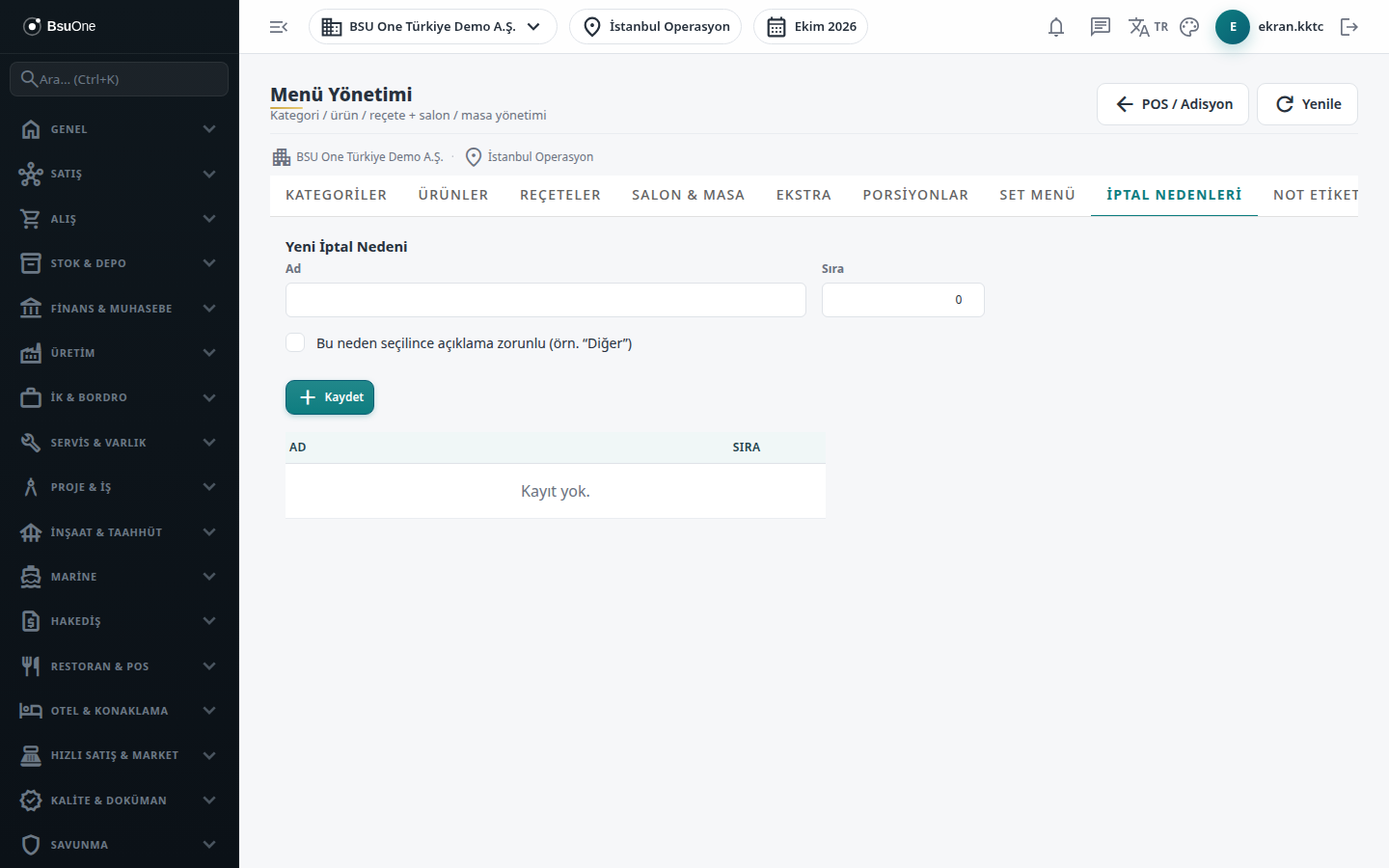Viewport: 1389px width, 868px height.
Task: Open the messages chat icon
Action: click(x=1101, y=27)
